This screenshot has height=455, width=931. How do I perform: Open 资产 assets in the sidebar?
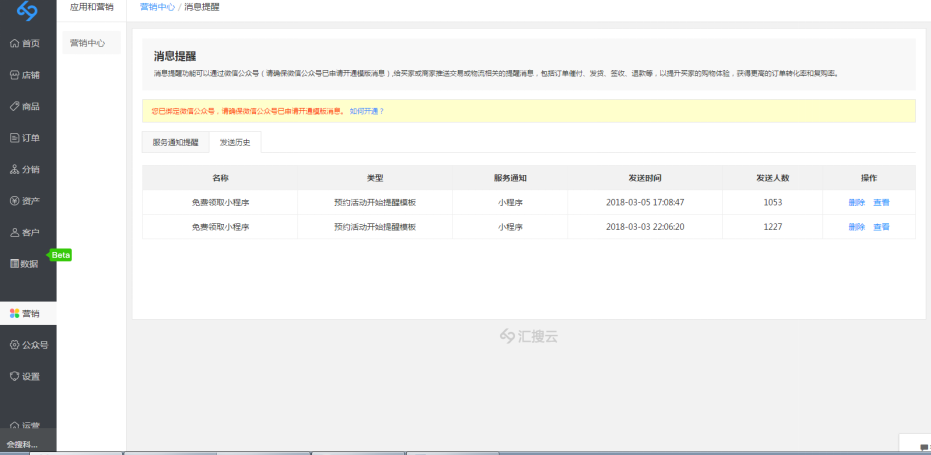click(x=26, y=201)
